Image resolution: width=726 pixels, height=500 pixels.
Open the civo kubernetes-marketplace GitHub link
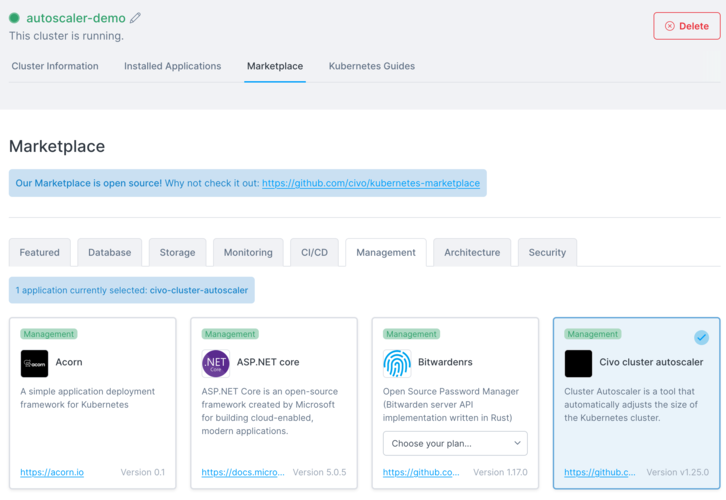[370, 184]
